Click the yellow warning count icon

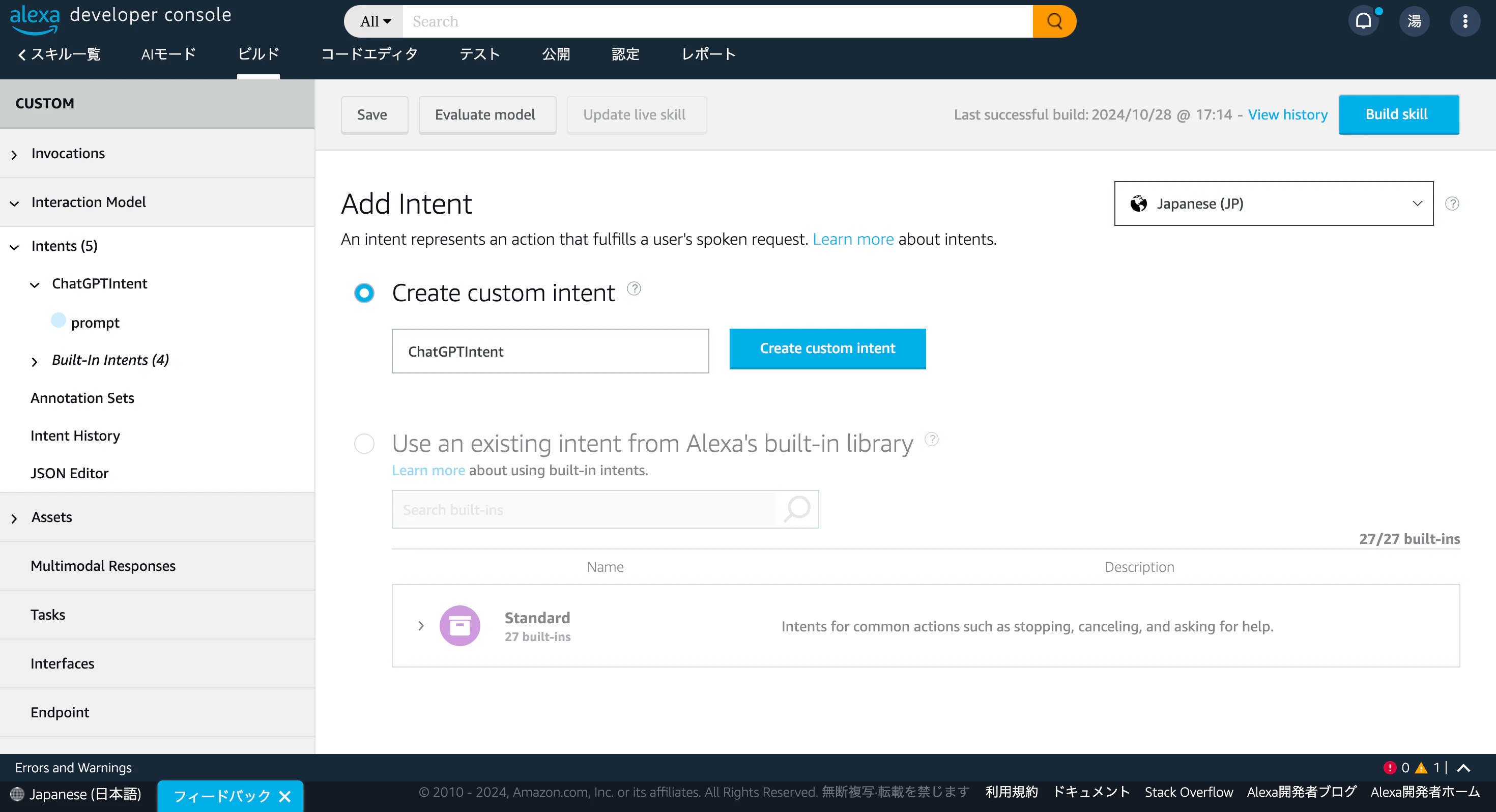coord(1421,768)
